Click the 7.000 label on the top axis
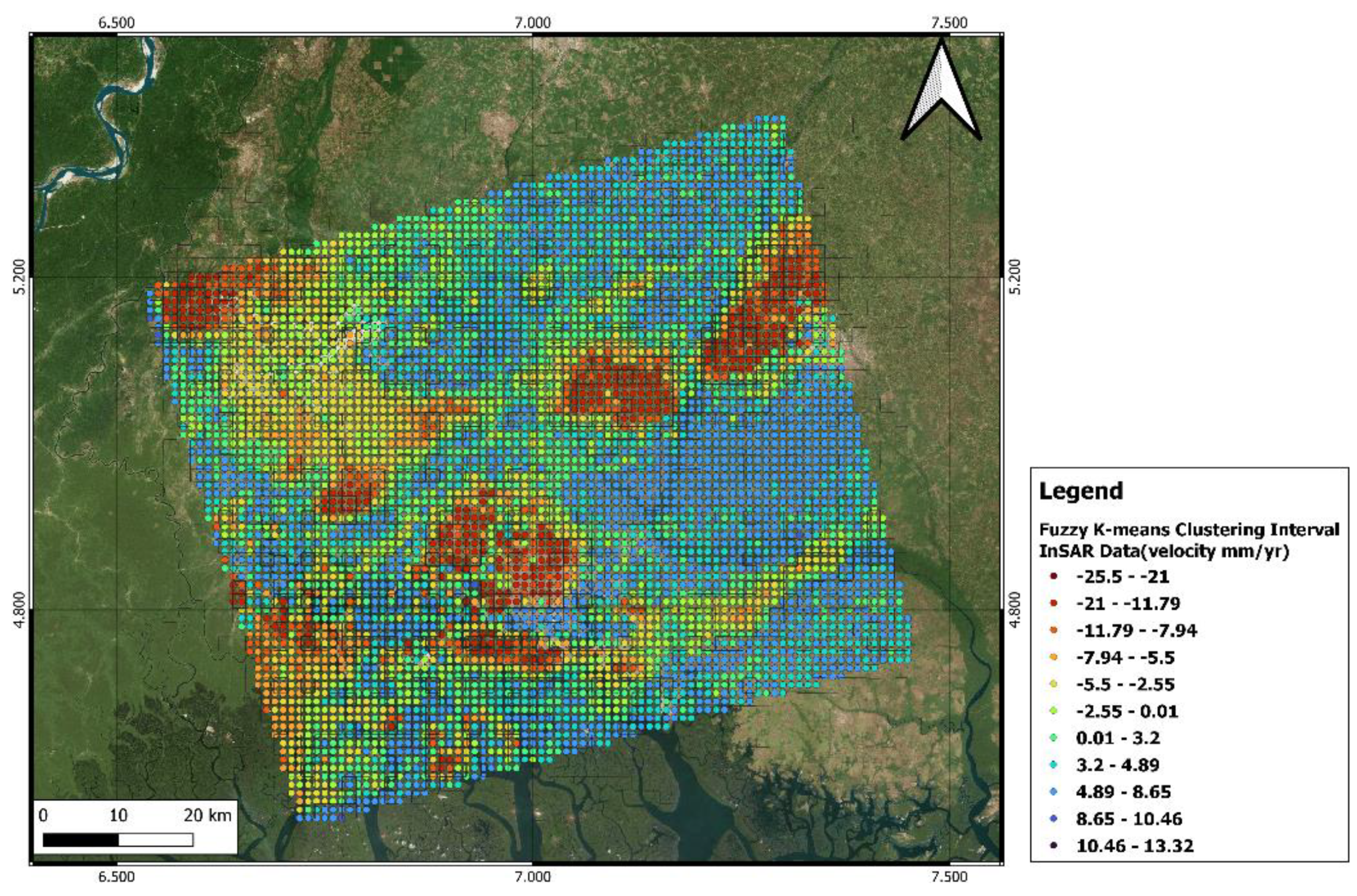 [532, 23]
